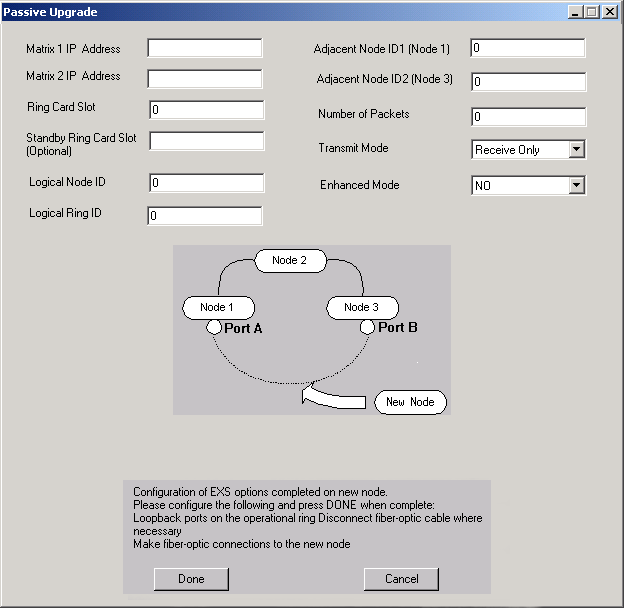Click the Matrix 1 IP Address field
Viewport: 624px width, 608px height.
click(x=204, y=48)
